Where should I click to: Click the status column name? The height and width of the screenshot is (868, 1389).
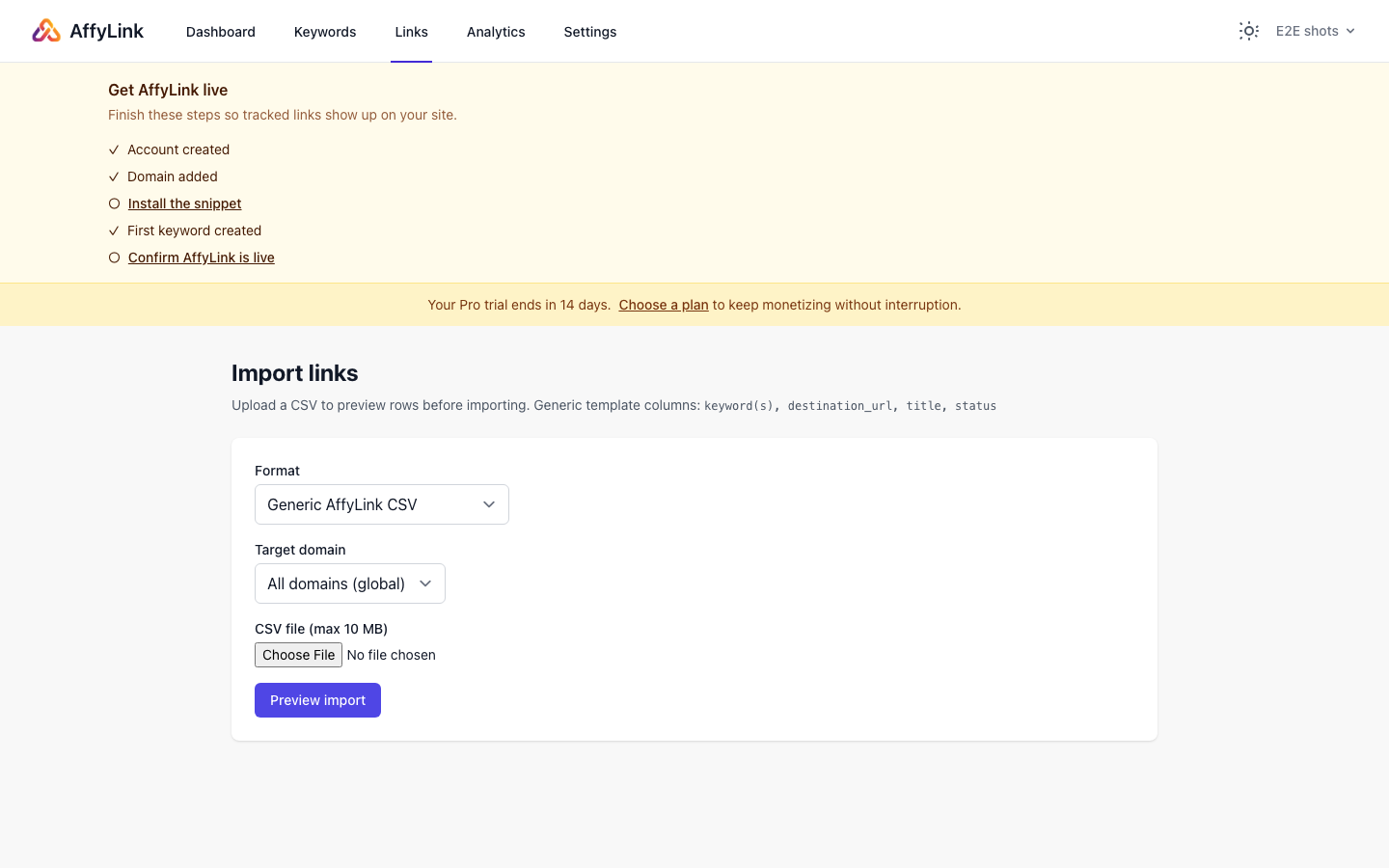[x=975, y=406]
